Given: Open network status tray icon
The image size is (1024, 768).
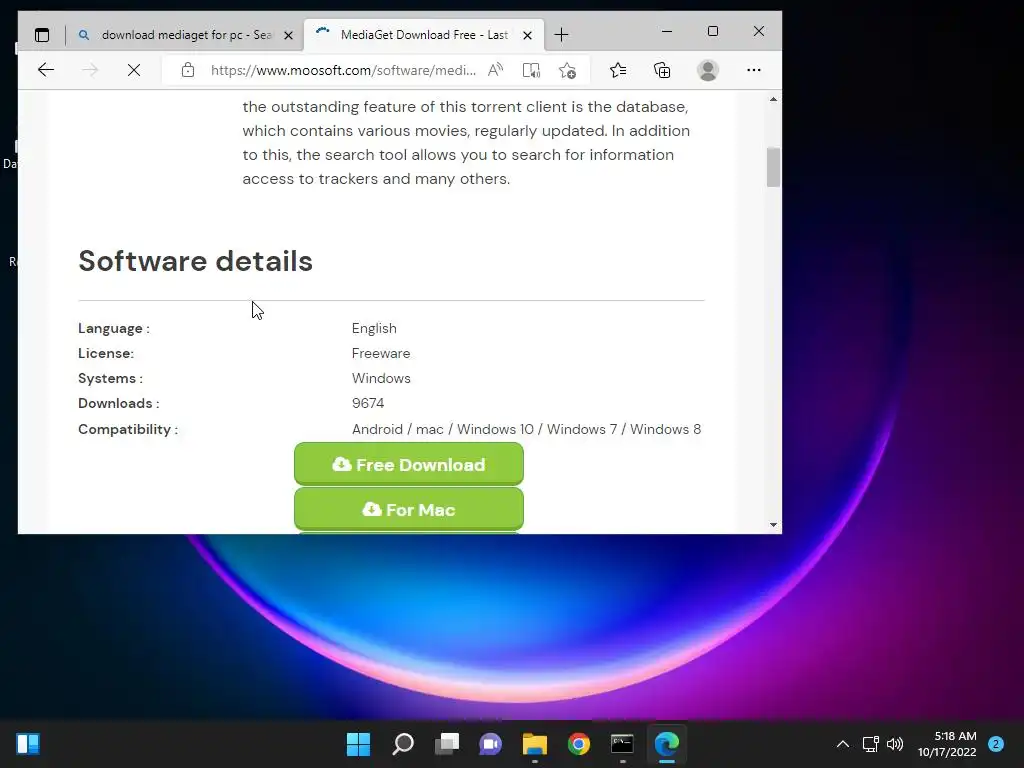Looking at the screenshot, I should click(x=870, y=744).
